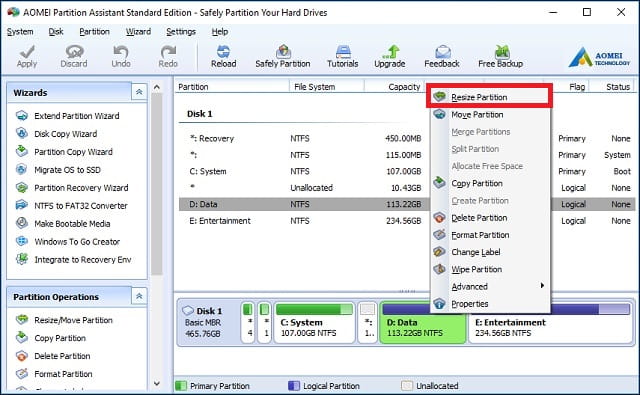
Task: Collapse the Partition Operations panel
Action: coord(139,296)
